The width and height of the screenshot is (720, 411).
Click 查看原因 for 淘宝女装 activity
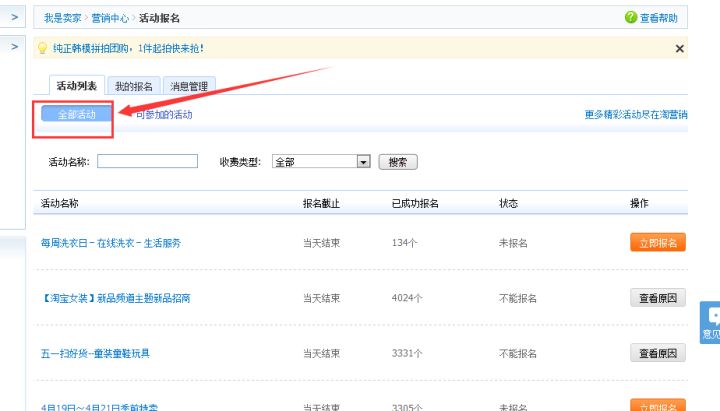[x=657, y=298]
